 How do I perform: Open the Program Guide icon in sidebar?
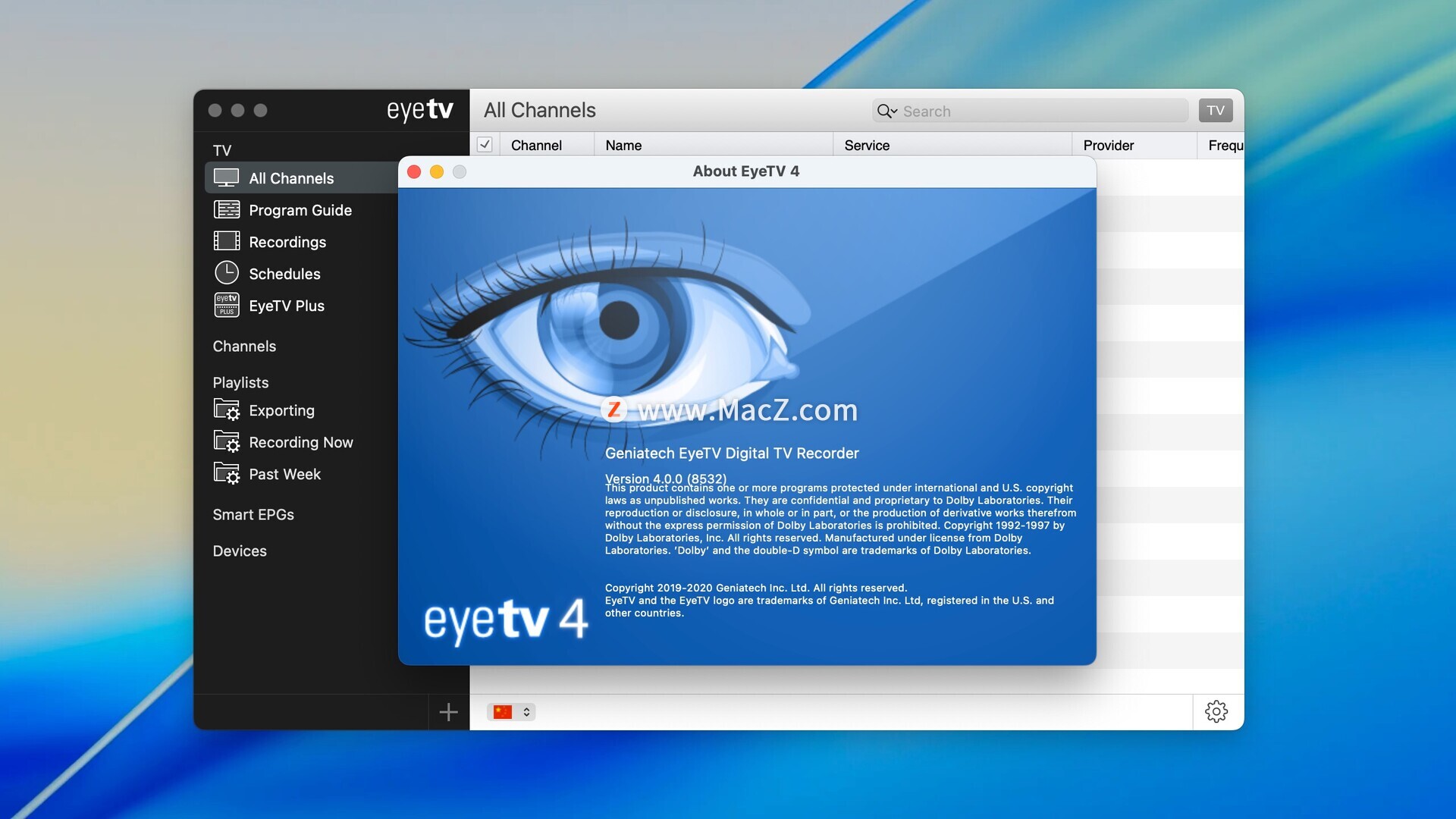click(x=226, y=210)
